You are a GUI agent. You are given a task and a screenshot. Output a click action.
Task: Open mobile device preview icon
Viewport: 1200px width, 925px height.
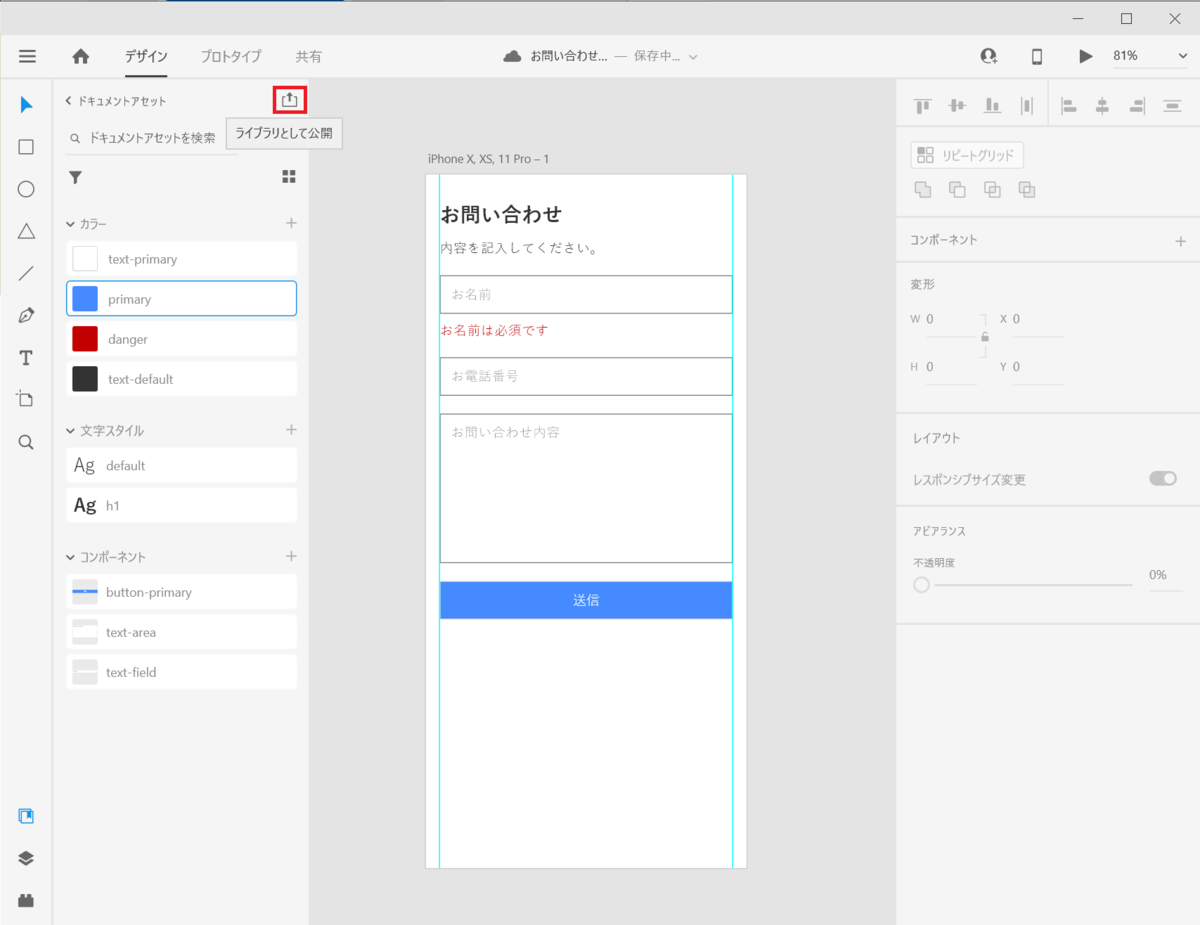pyautogui.click(x=1037, y=57)
